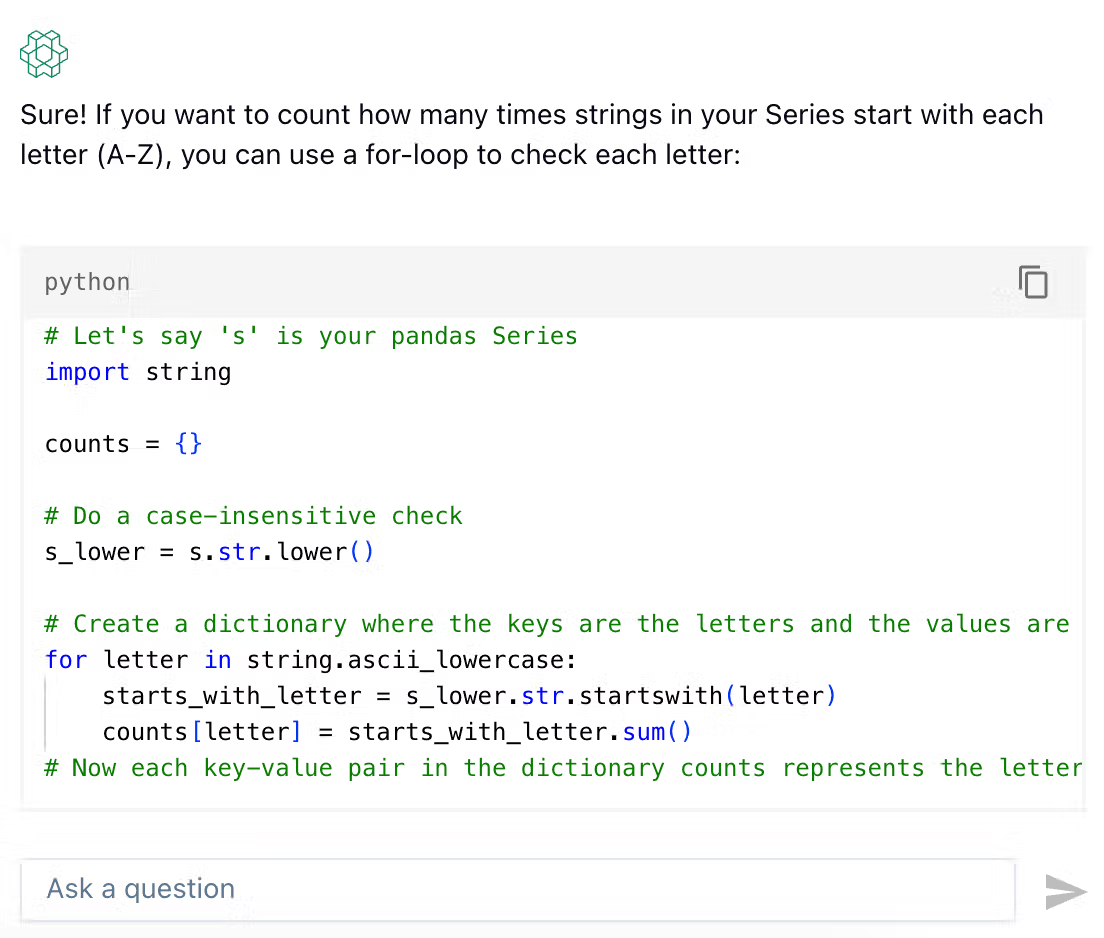Place cursor on the import string line
Viewport: 1104px width, 938px height.
pos(138,372)
